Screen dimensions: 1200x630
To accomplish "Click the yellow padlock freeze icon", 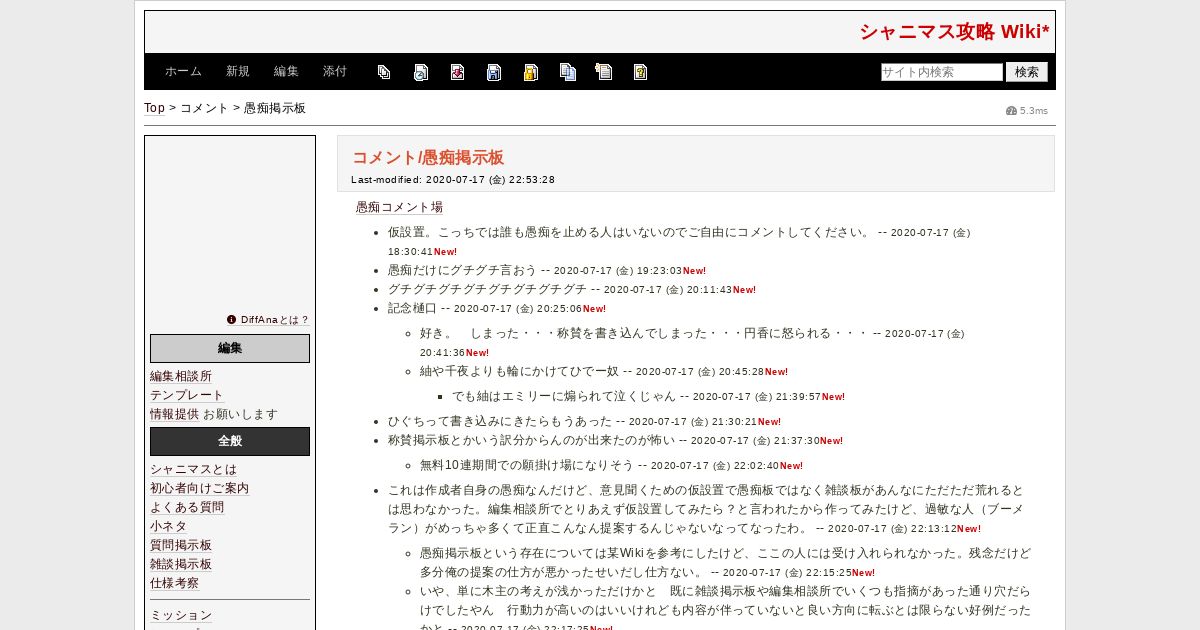I will (x=531, y=72).
